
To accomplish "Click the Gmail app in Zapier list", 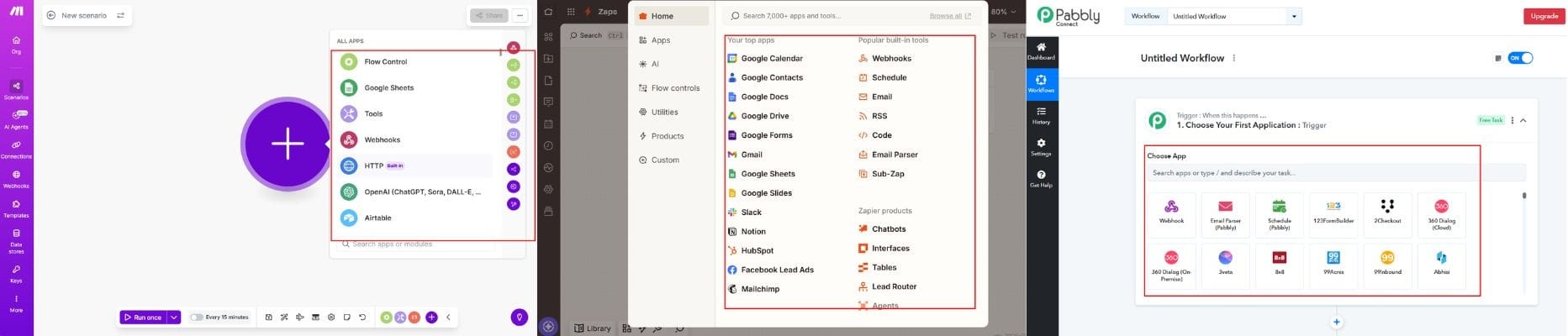I will (751, 155).
